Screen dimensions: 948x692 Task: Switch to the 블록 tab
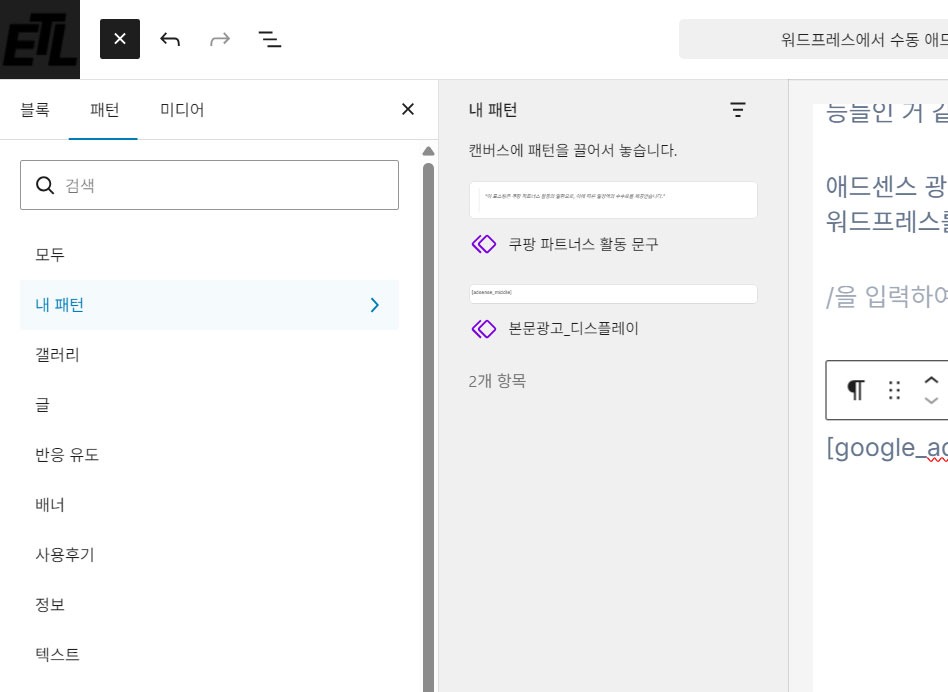(x=35, y=110)
